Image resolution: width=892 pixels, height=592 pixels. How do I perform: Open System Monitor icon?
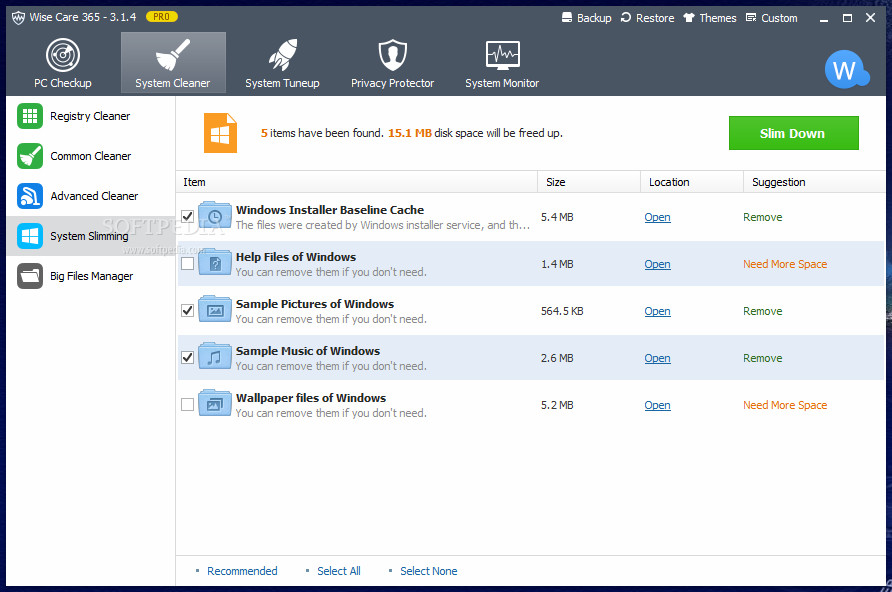click(501, 56)
